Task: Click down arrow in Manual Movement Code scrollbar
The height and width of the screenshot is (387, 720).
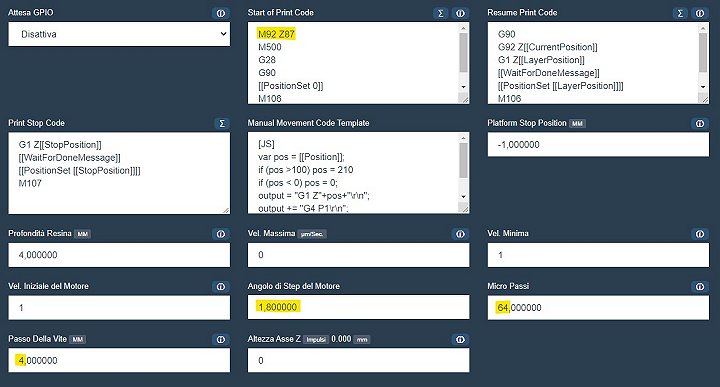Action: pyautogui.click(x=463, y=196)
